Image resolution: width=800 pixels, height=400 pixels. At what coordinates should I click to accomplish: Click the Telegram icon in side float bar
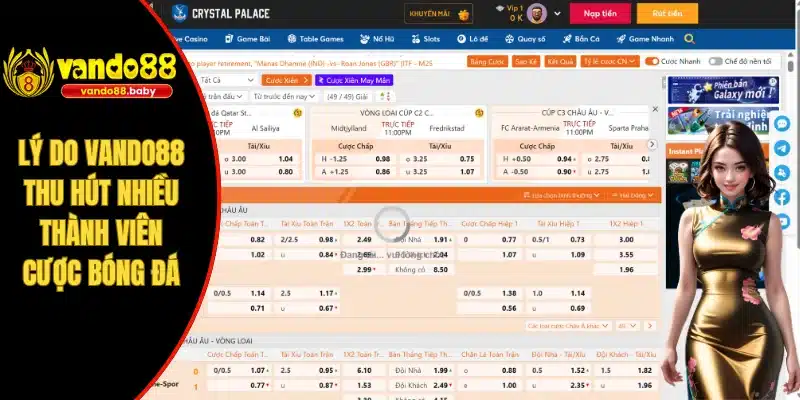pyautogui.click(x=782, y=148)
